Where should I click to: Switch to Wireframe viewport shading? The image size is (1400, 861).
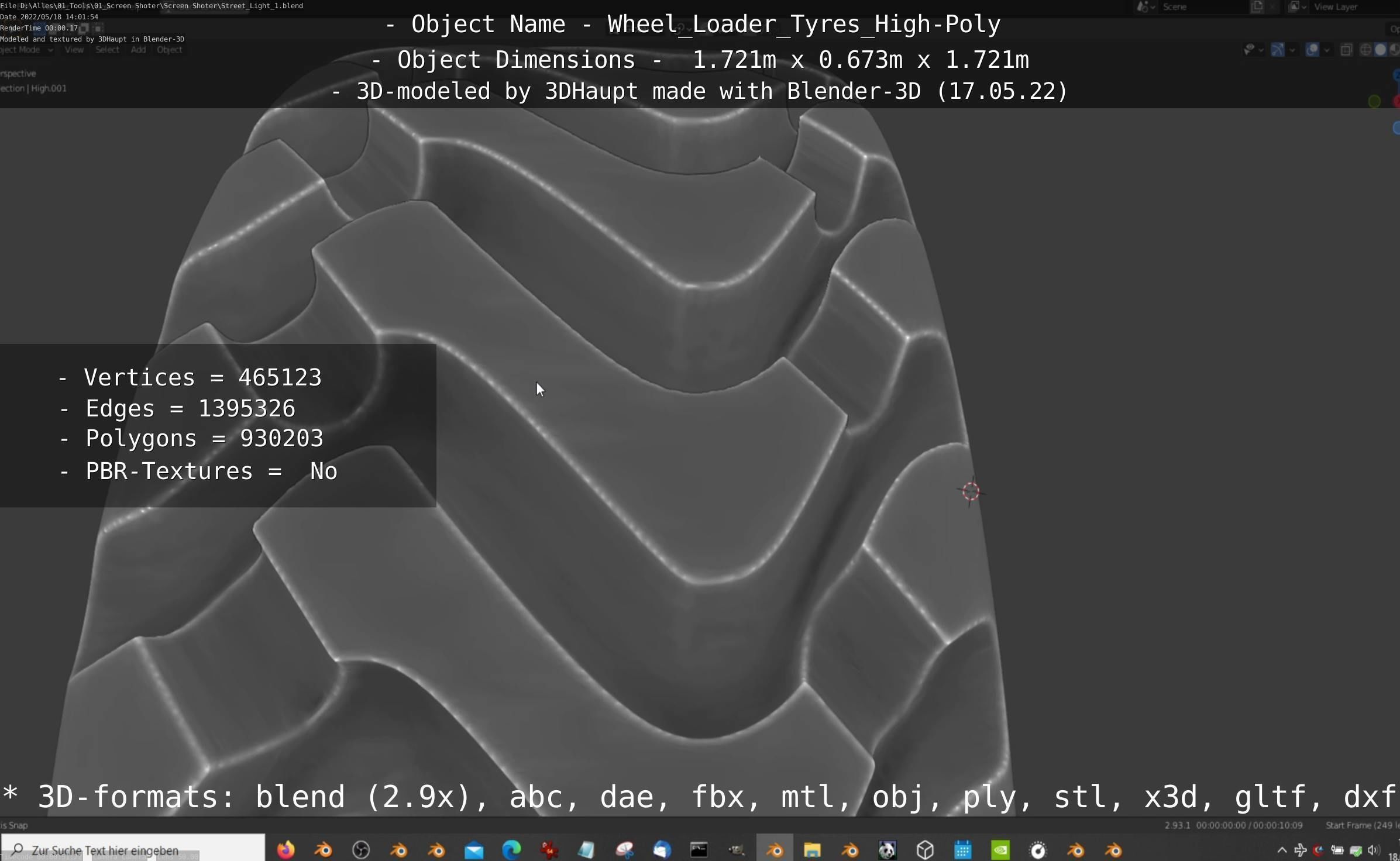coord(1365,50)
